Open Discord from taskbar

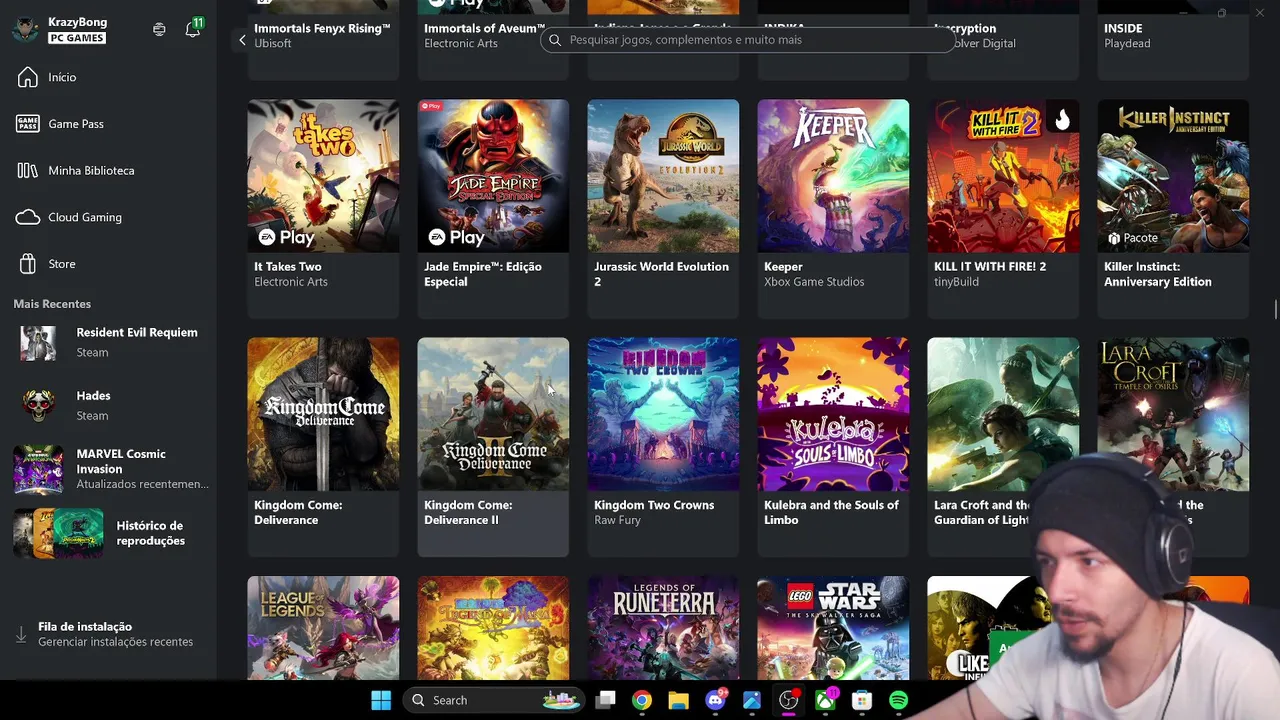[x=715, y=700]
